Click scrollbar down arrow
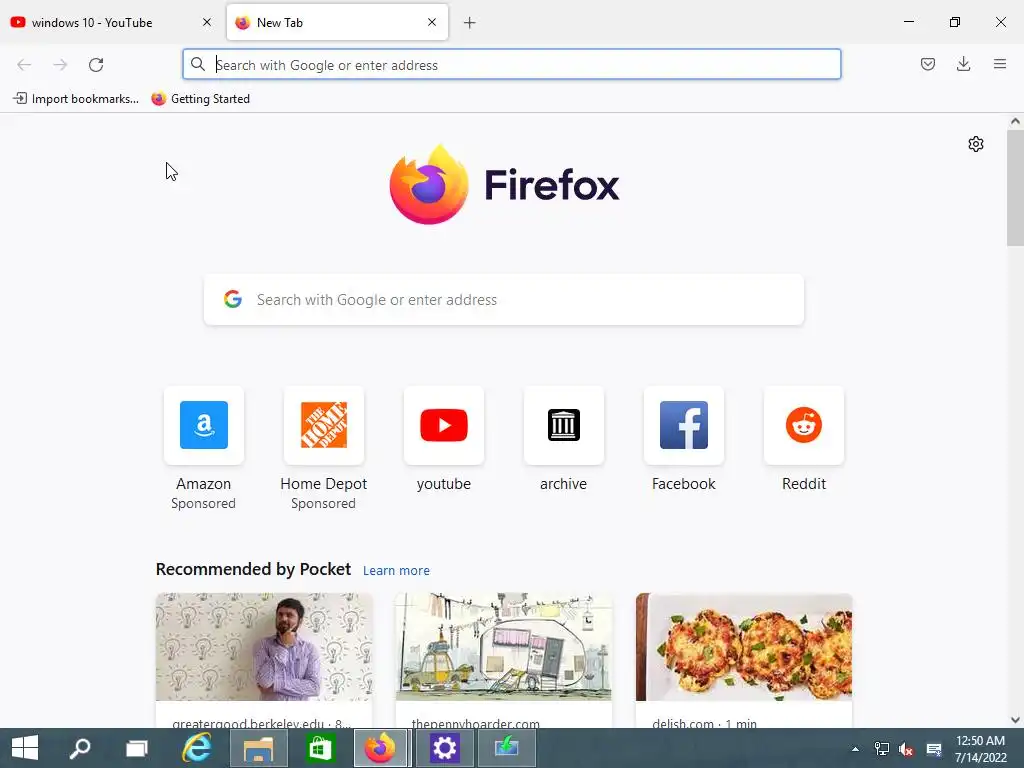The height and width of the screenshot is (768, 1024). (x=1015, y=720)
